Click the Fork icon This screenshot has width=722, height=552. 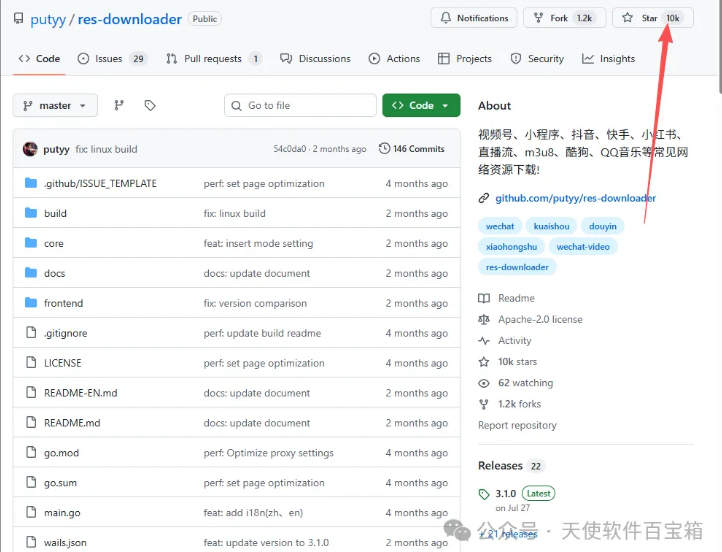coord(538,18)
